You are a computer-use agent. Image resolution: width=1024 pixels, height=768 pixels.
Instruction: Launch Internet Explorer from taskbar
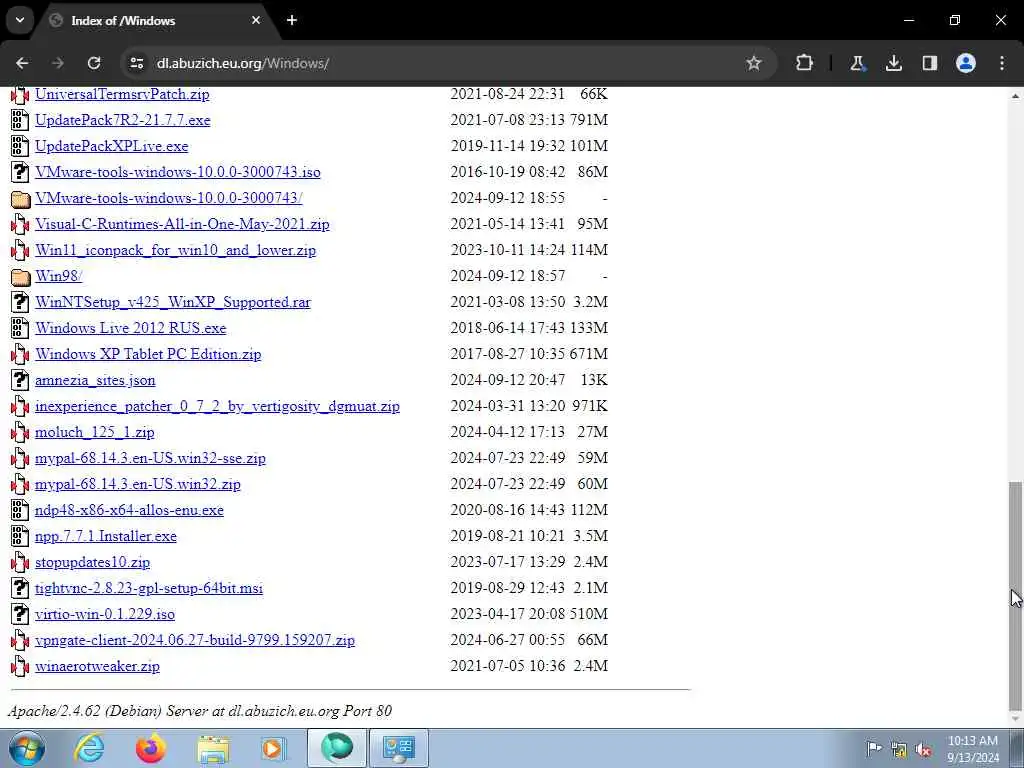89,748
